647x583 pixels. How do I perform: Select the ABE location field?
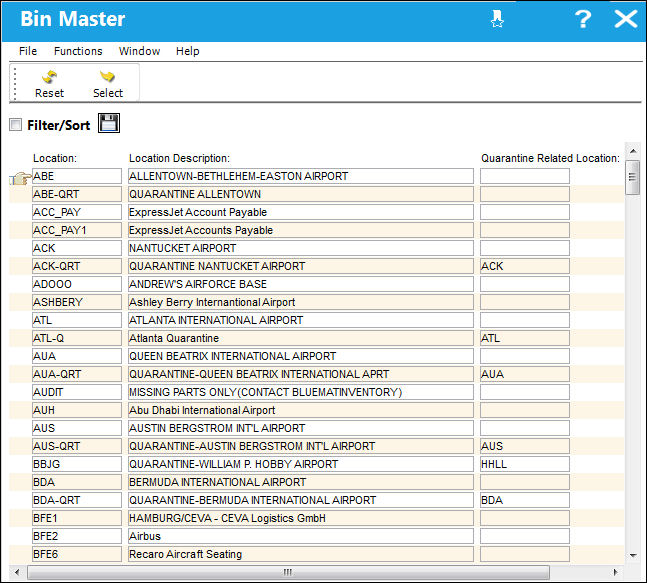point(77,176)
